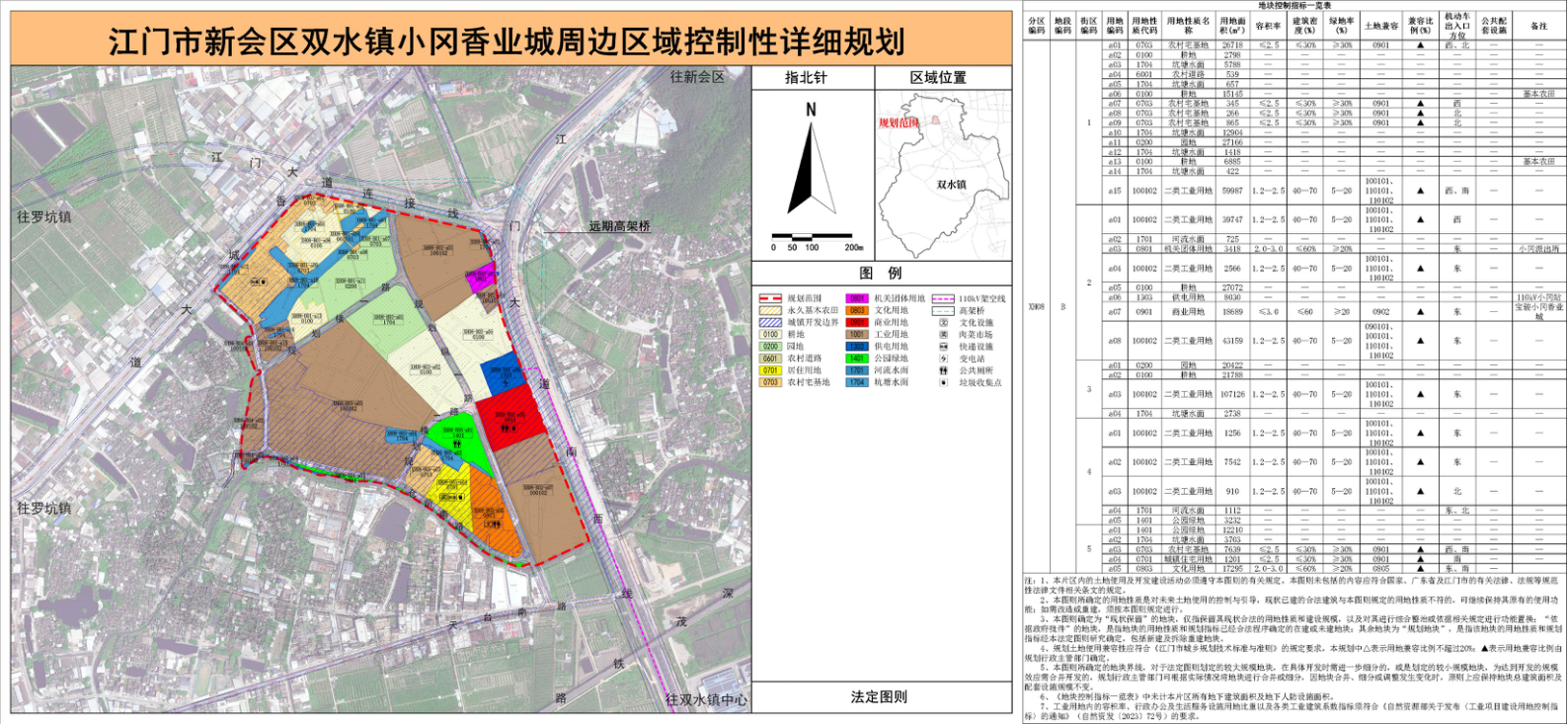Image resolution: width=1568 pixels, height=725 pixels.
Task: Click the area cell 26718
Action: 1232,45
